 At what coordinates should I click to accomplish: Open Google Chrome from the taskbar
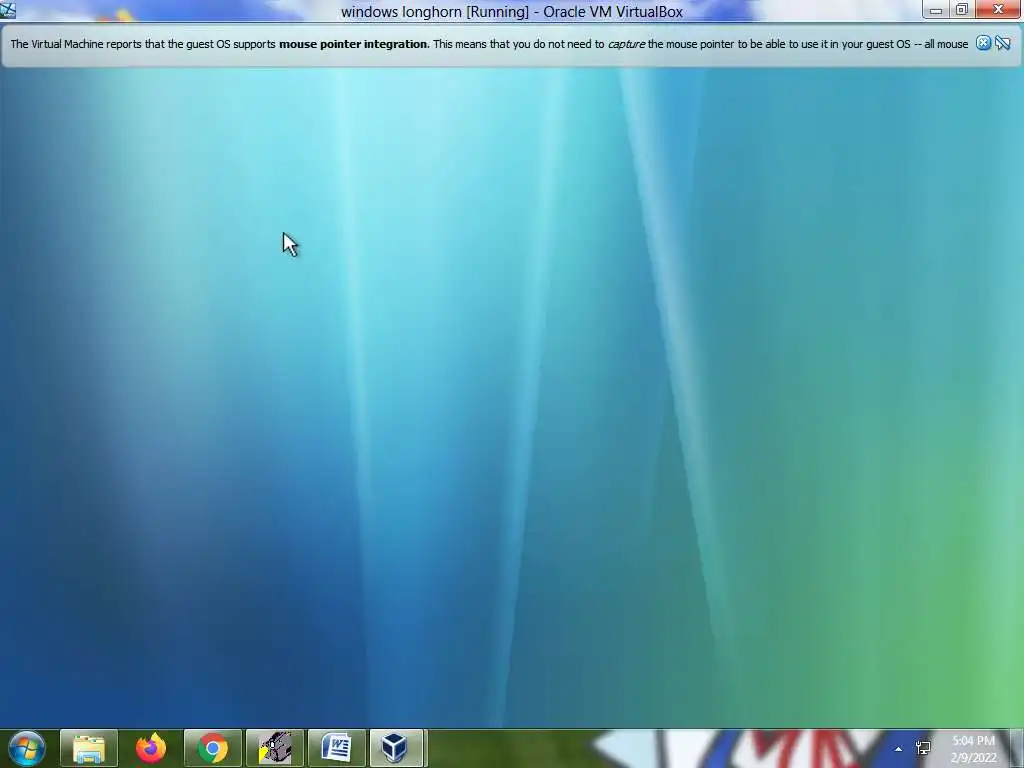click(213, 748)
